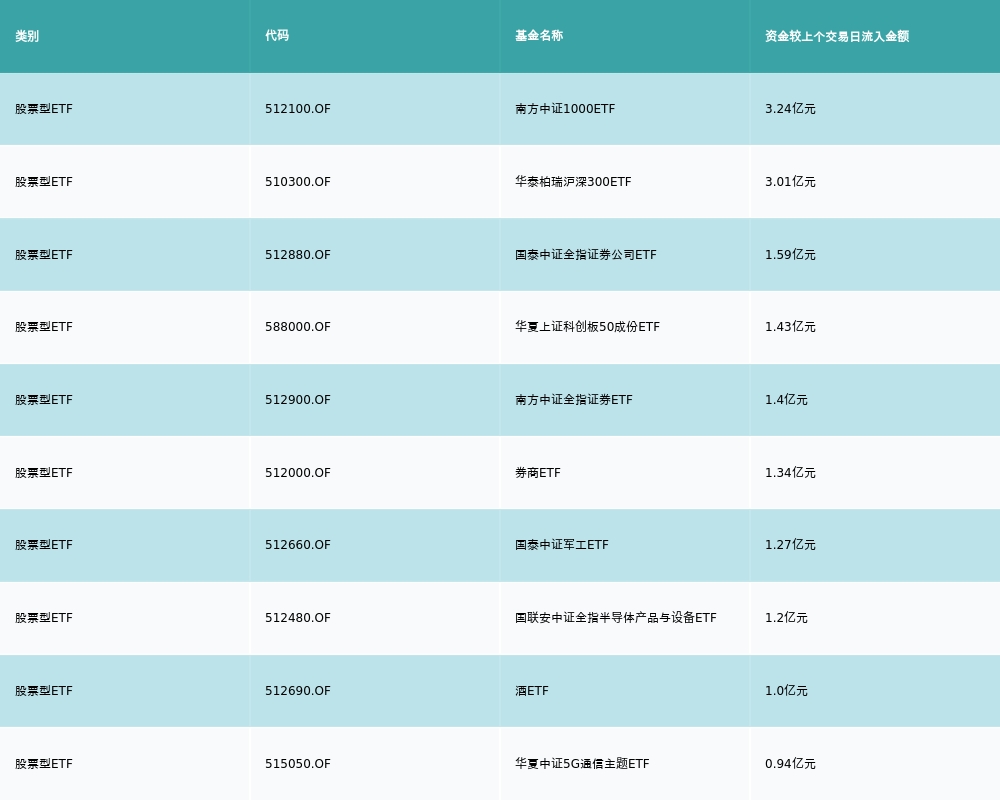The image size is (1000, 800).
Task: Select fund name 南方中证1000ETF
Action: pyautogui.click(x=565, y=108)
